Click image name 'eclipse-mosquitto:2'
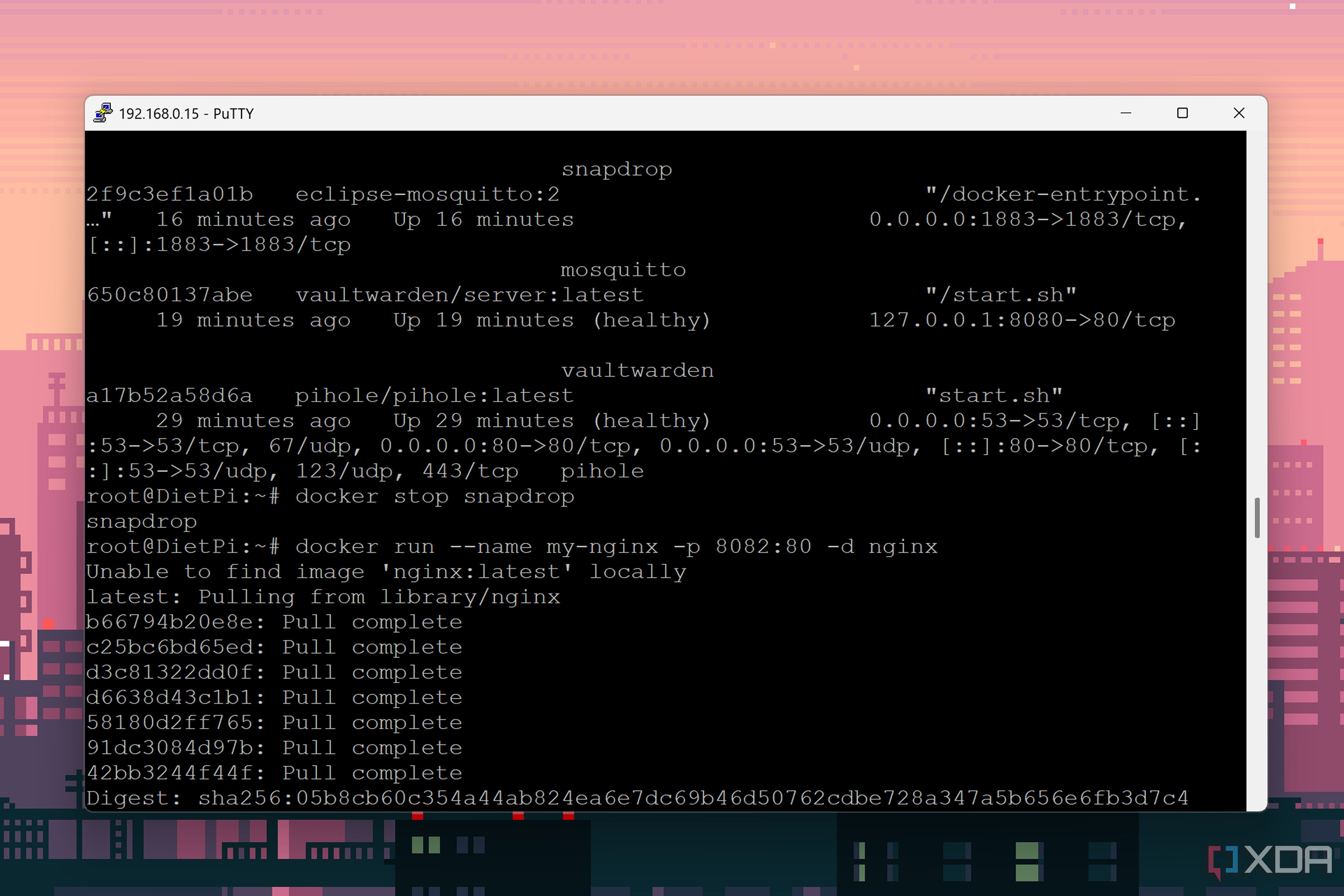Screen dimensions: 1344x896 click(427, 194)
